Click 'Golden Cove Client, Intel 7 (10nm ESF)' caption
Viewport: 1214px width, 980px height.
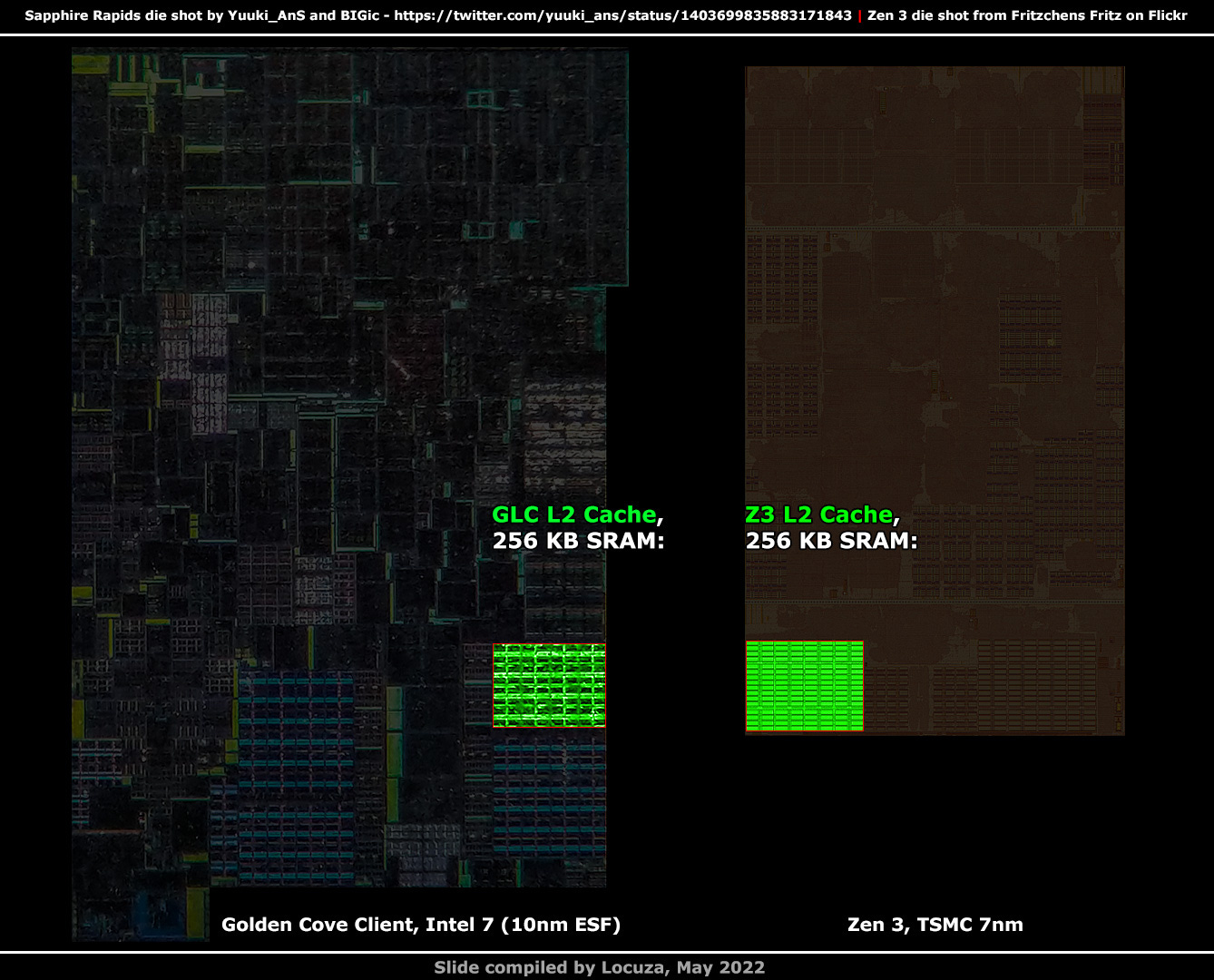(421, 925)
